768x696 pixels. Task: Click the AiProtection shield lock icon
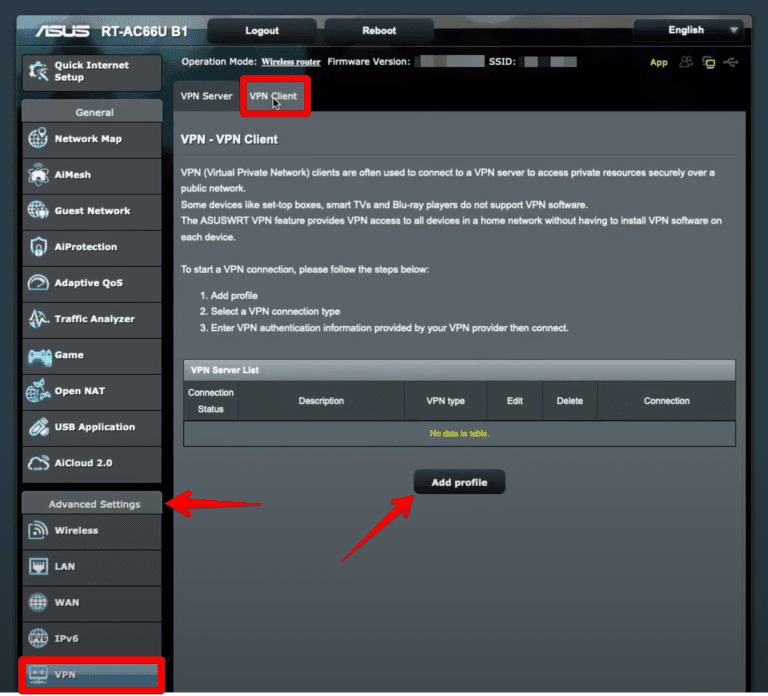pos(39,247)
